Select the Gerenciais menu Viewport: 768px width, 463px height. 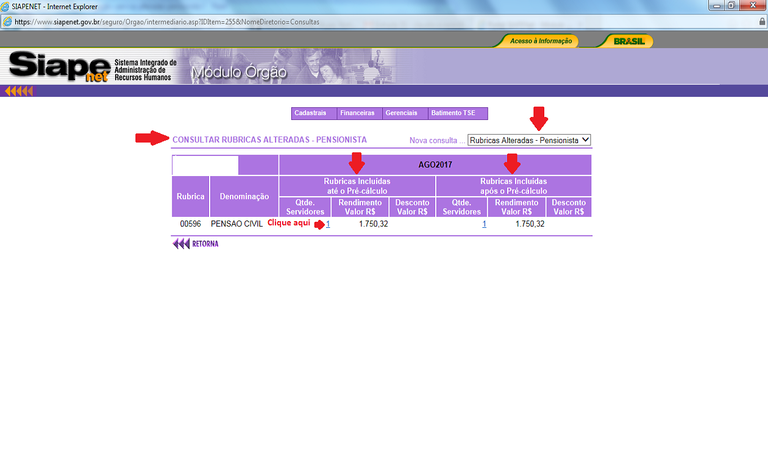[402, 113]
